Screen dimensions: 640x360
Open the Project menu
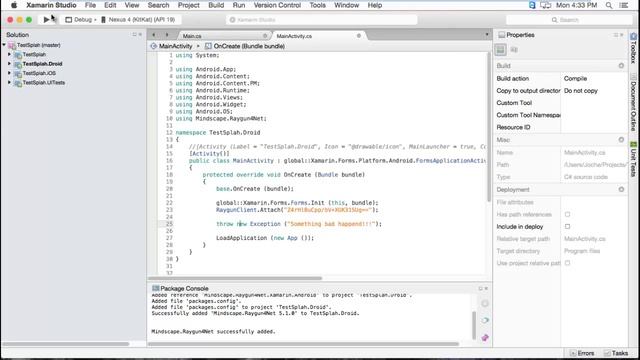coord(189,5)
